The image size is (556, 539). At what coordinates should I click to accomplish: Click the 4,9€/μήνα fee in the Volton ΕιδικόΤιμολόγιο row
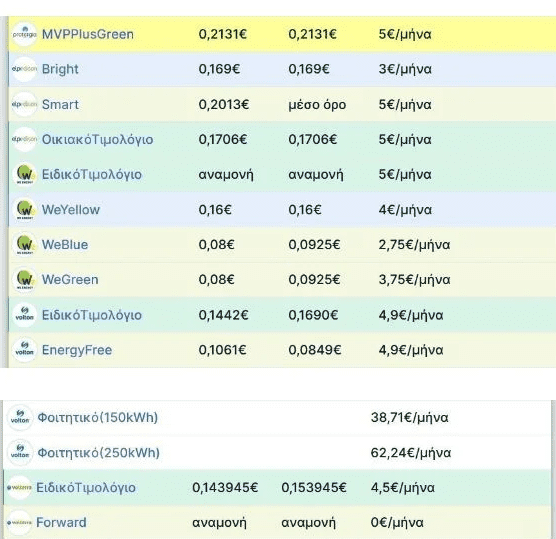click(x=411, y=315)
